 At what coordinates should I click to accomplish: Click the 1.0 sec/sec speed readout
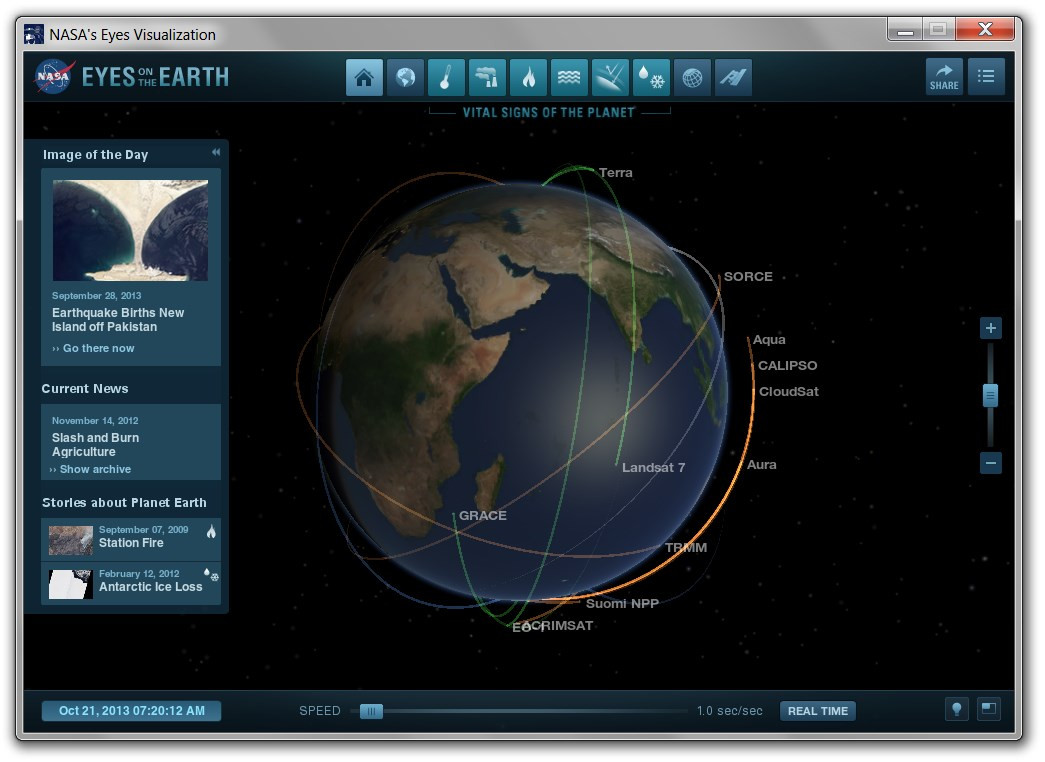[x=729, y=711]
